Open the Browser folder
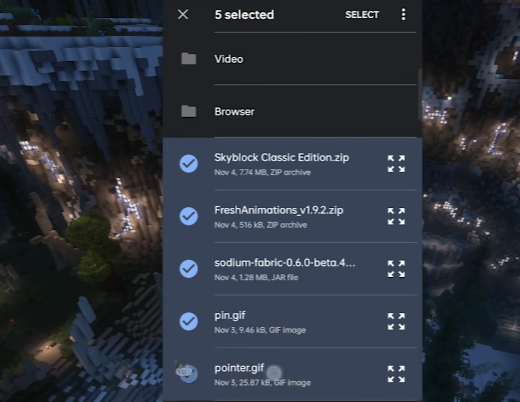 (293, 111)
